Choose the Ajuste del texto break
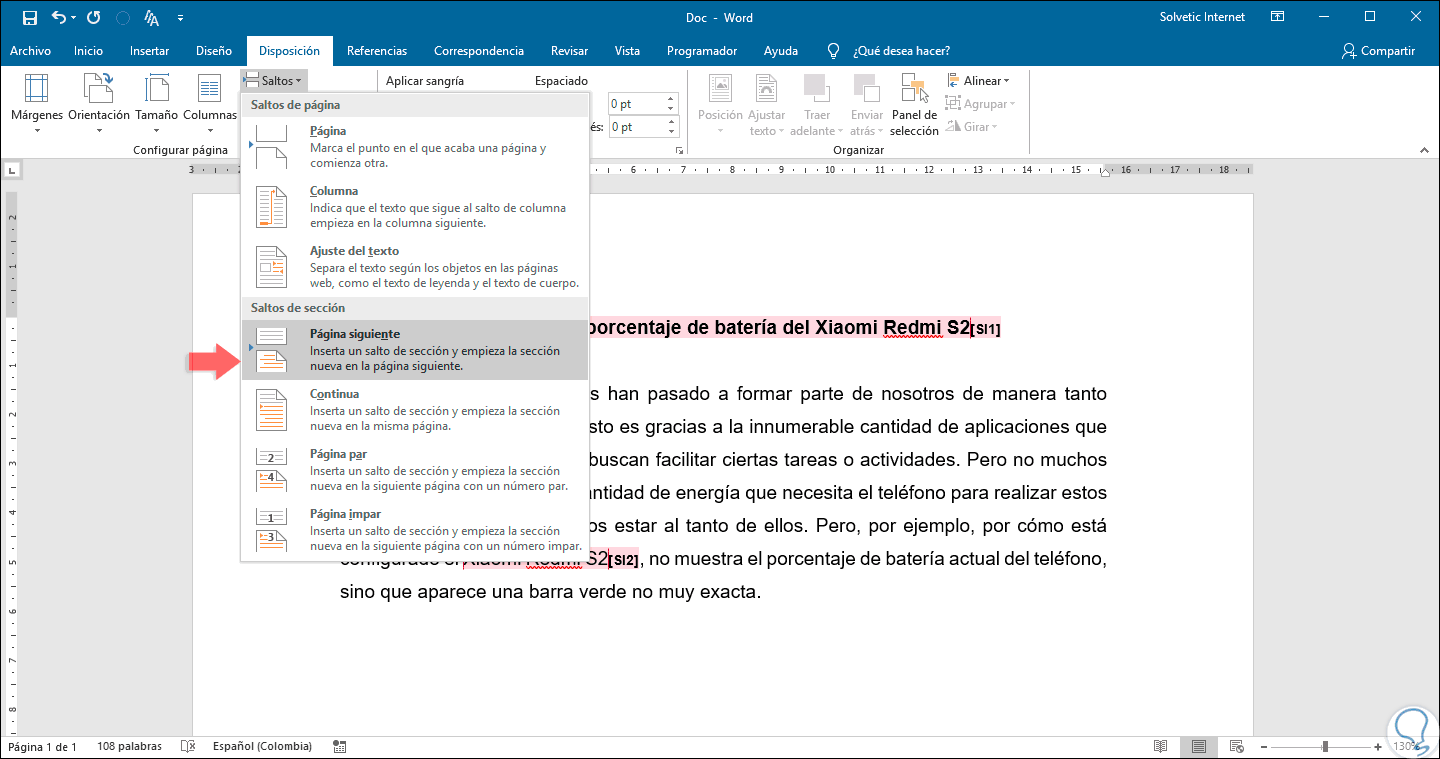The image size is (1440, 759). tap(414, 266)
